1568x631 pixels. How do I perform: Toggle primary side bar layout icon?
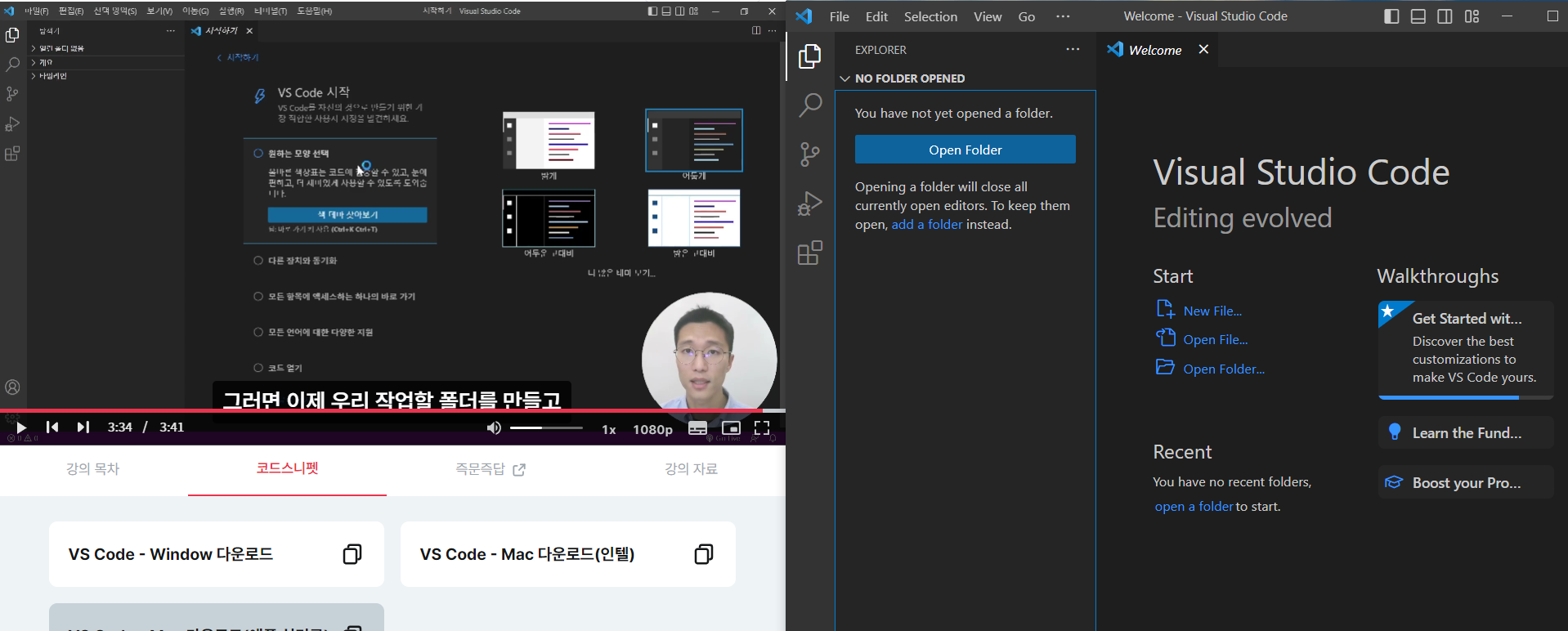[x=1391, y=16]
